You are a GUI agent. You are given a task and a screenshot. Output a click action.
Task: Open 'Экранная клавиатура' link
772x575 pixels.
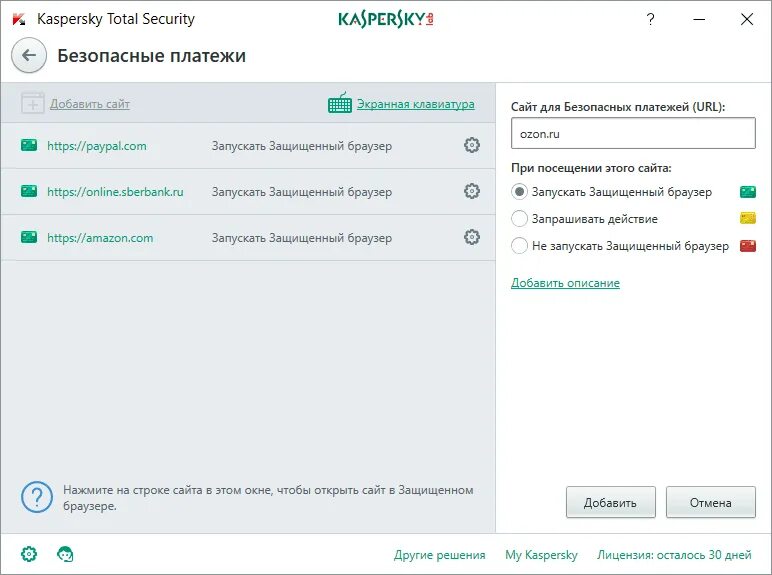[416, 104]
